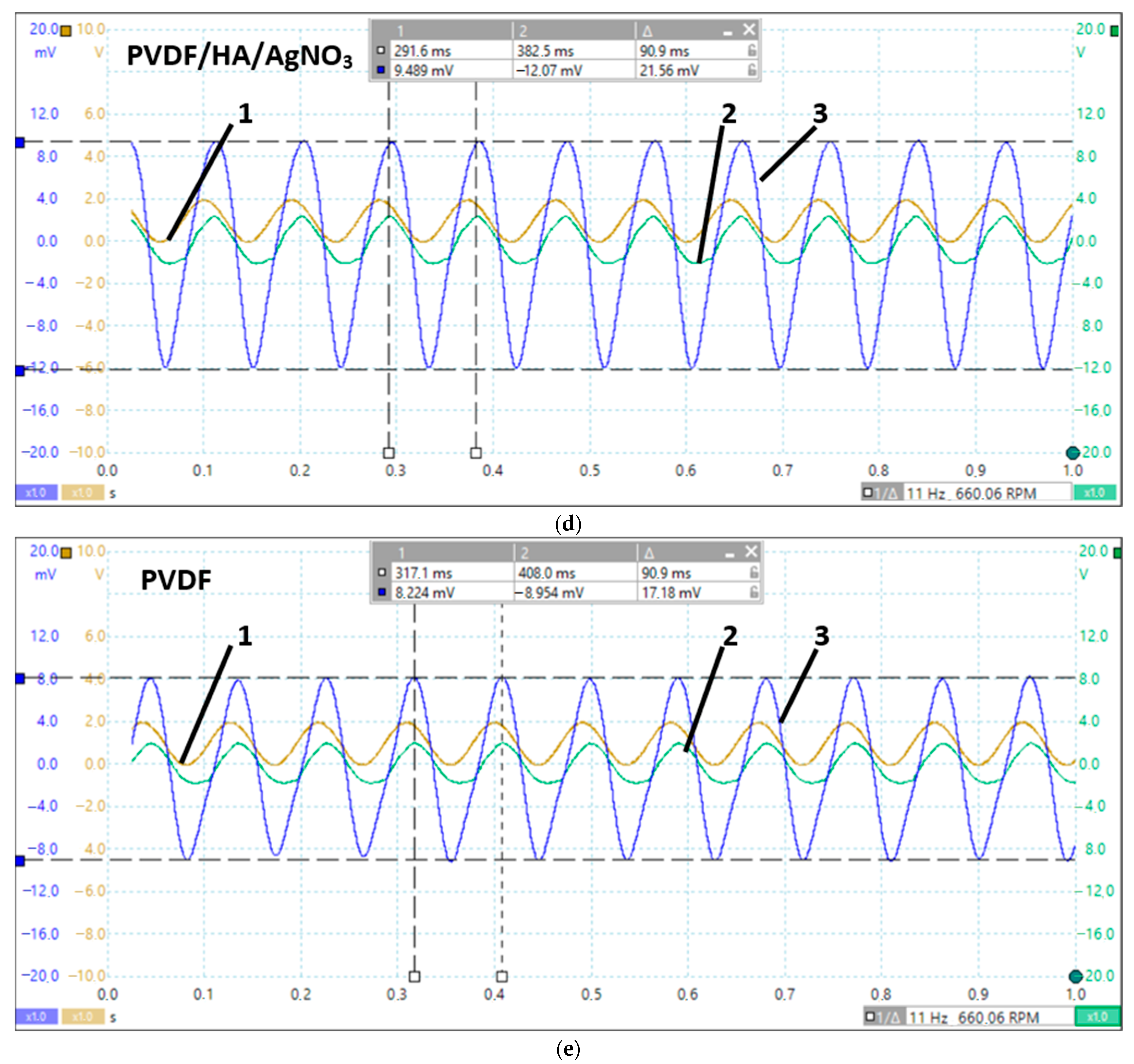1134x1064 pixels.
Task: Click the yellow channel axis marker beside 10.0 in the top plot
Action: tap(66, 31)
